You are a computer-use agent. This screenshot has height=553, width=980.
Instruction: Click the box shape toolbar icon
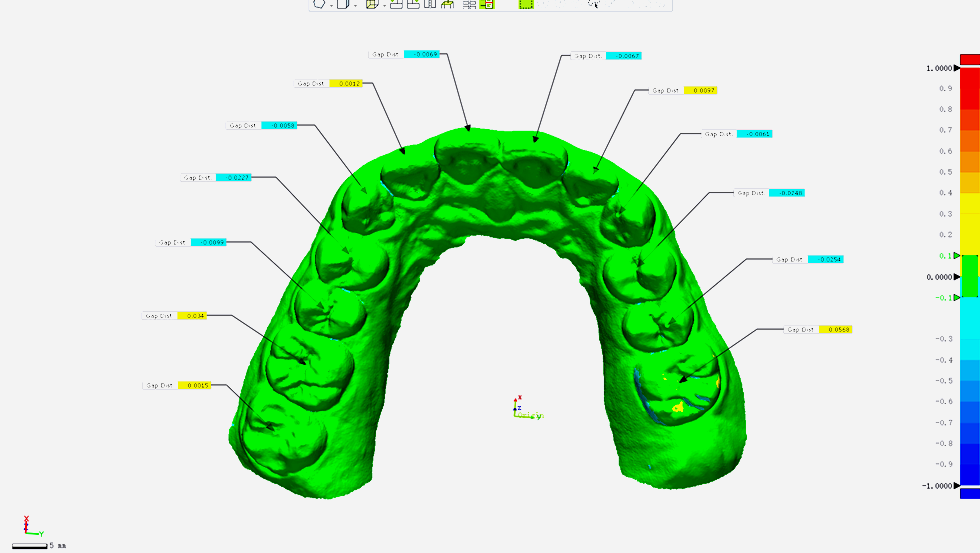(342, 4)
